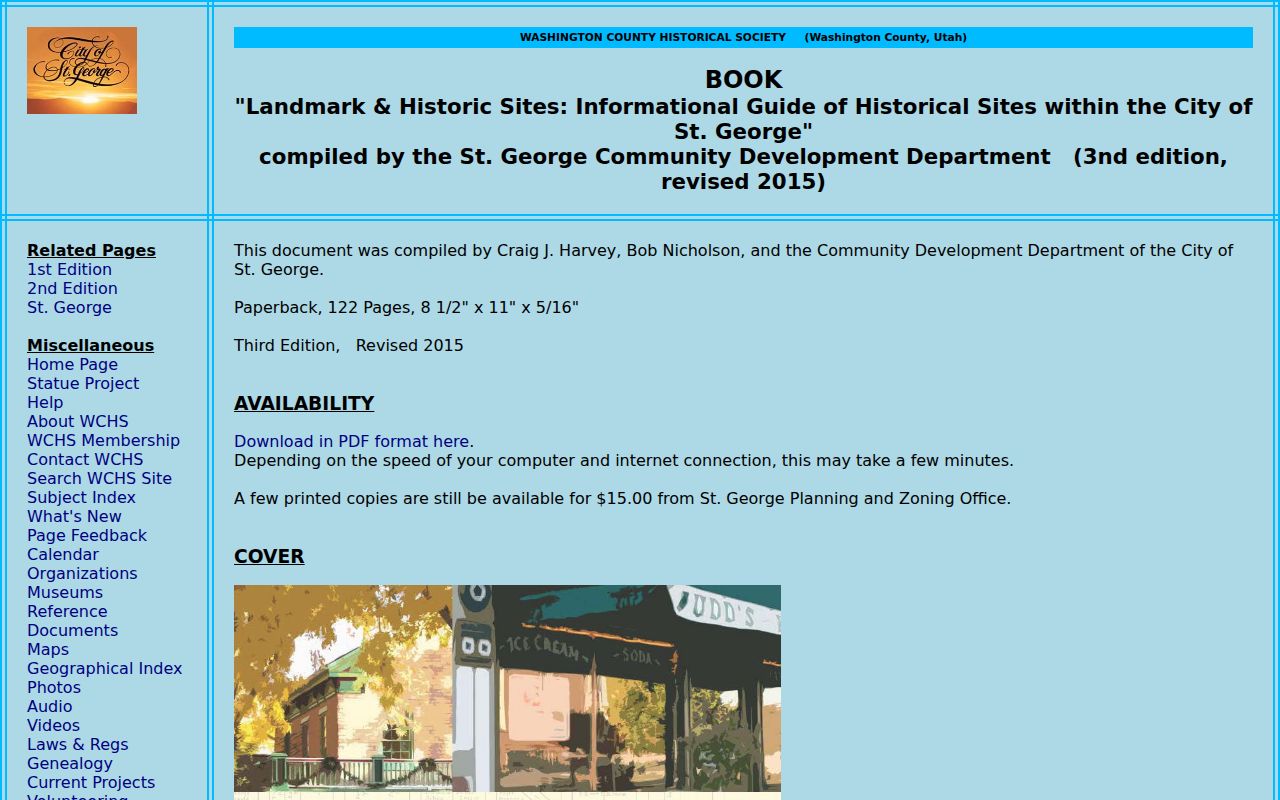Open About WCHS
This screenshot has height=800, width=1280.
click(77, 421)
